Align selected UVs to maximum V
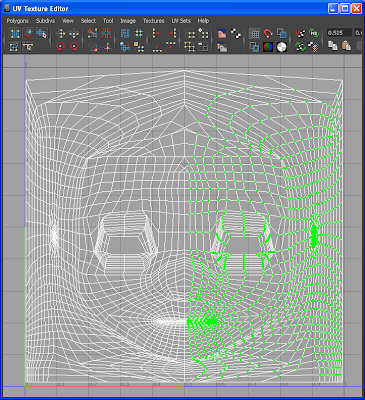Image resolution: width=365 pixels, height=400 pixels. pos(171,47)
